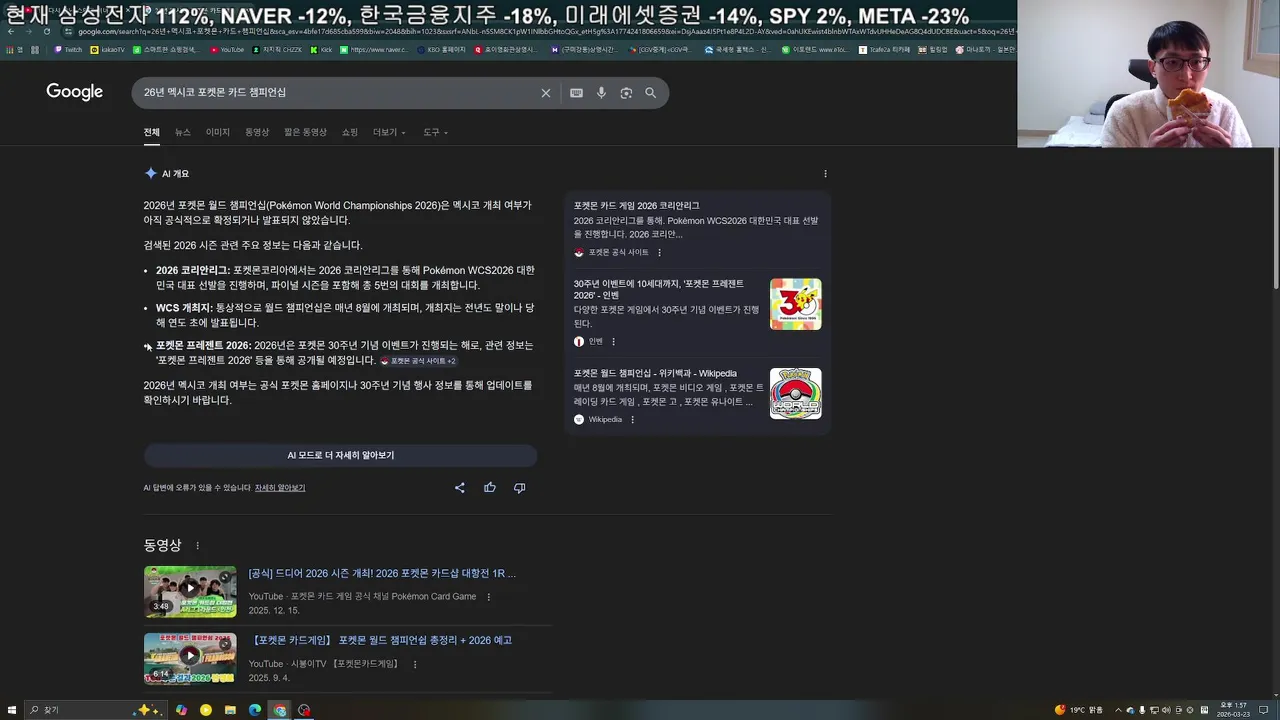Image resolution: width=1280 pixels, height=720 pixels.
Task: Open the 밀링컴 bookmark
Action: tap(933, 50)
